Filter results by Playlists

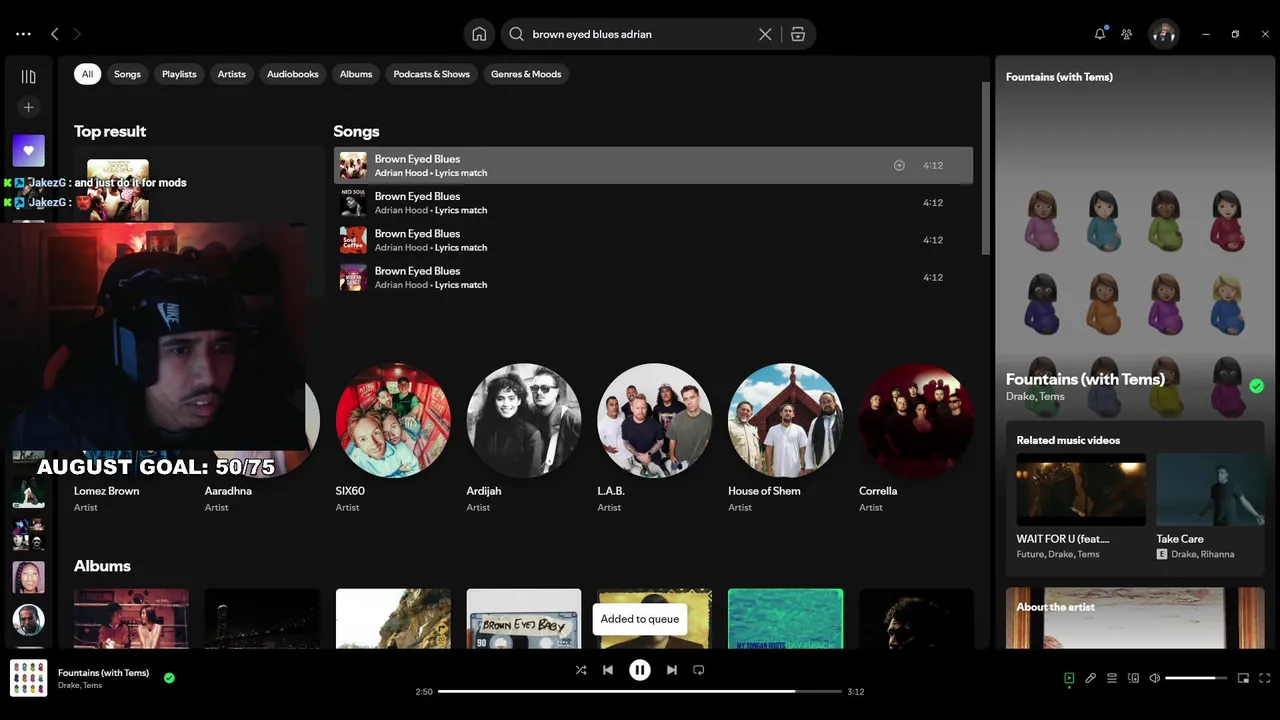point(179,74)
